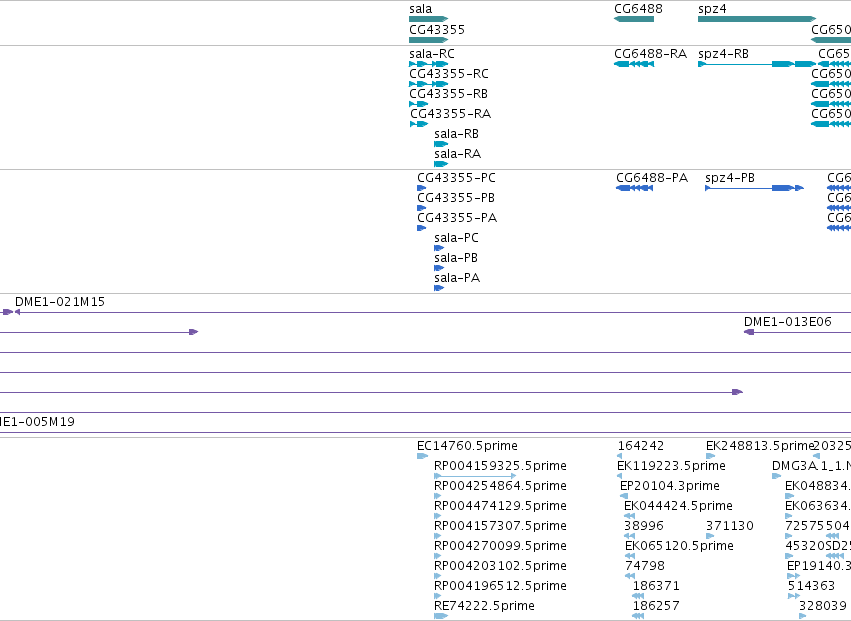Click the sala-PA protein label

457,278
